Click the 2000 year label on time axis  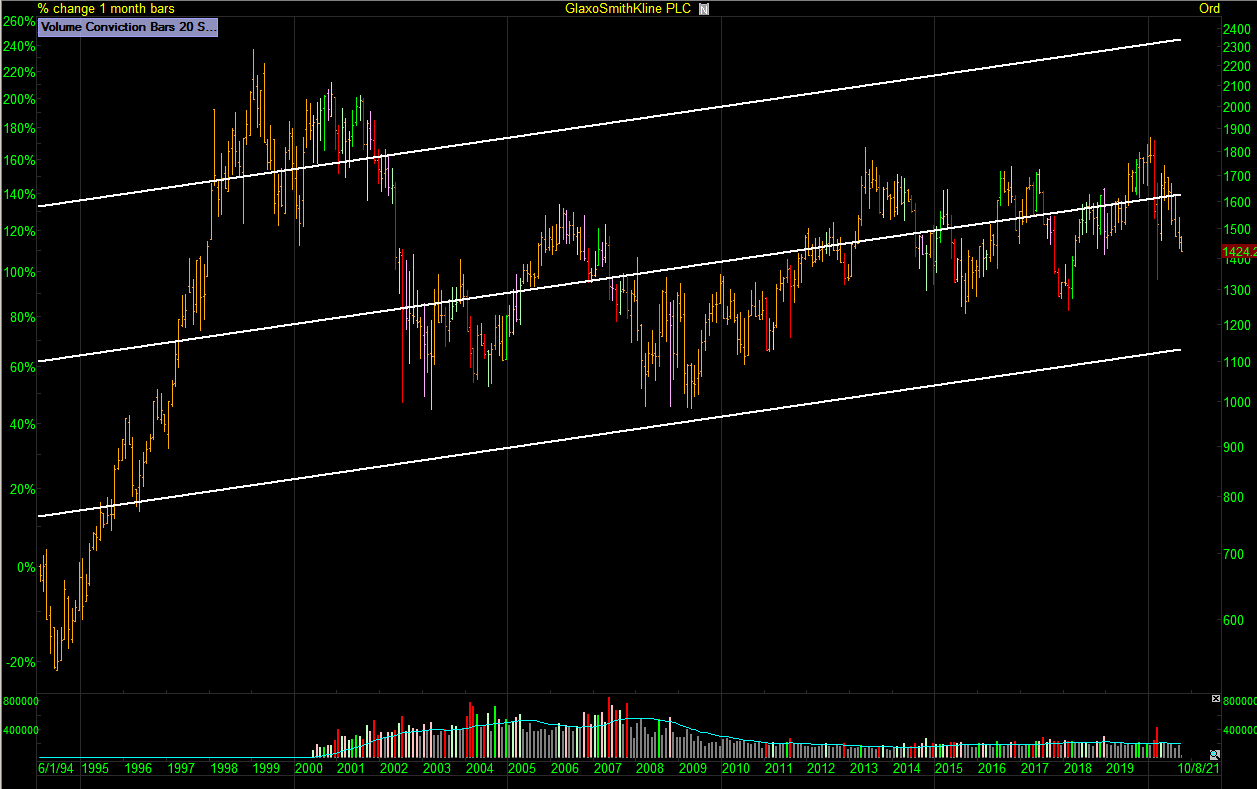click(308, 769)
